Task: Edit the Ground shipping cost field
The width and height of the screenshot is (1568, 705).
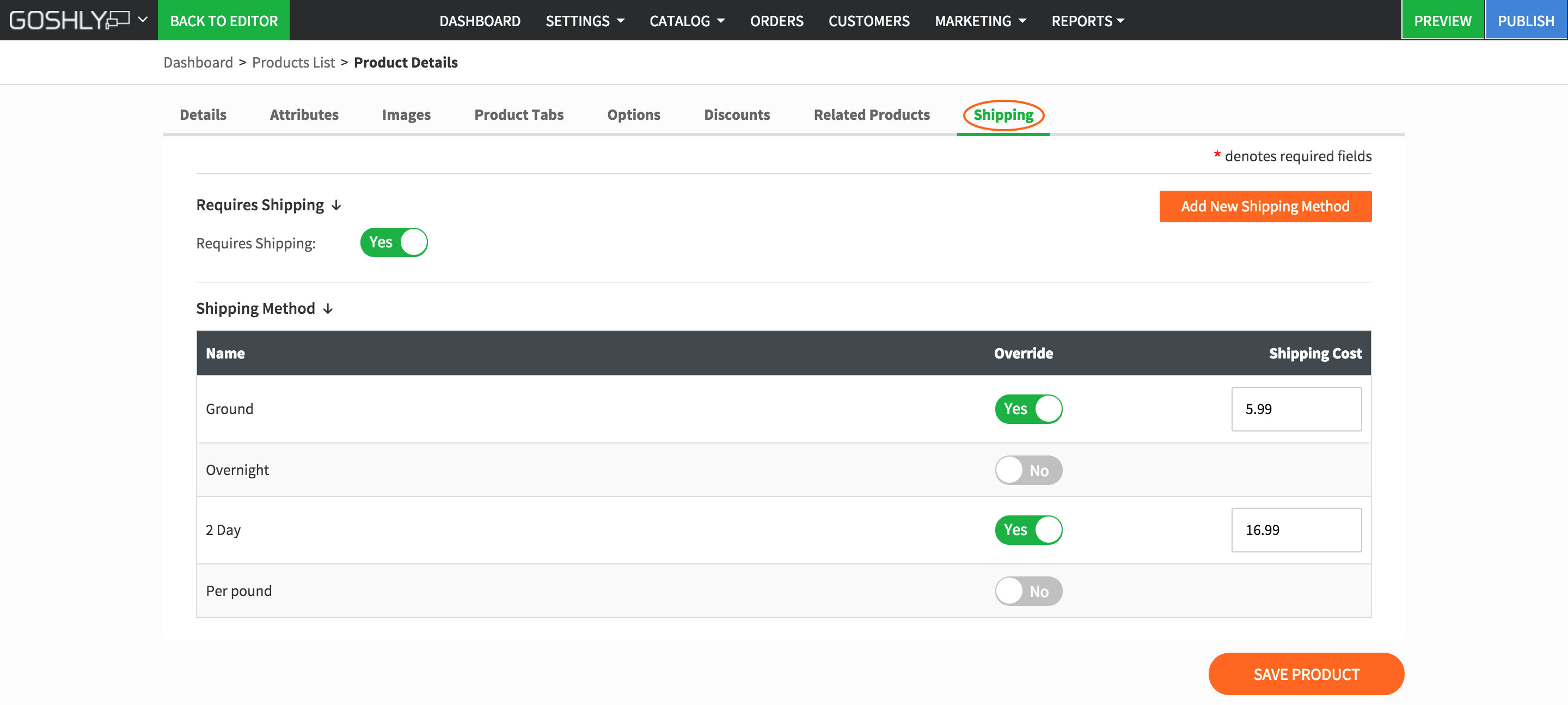Action: (x=1296, y=409)
